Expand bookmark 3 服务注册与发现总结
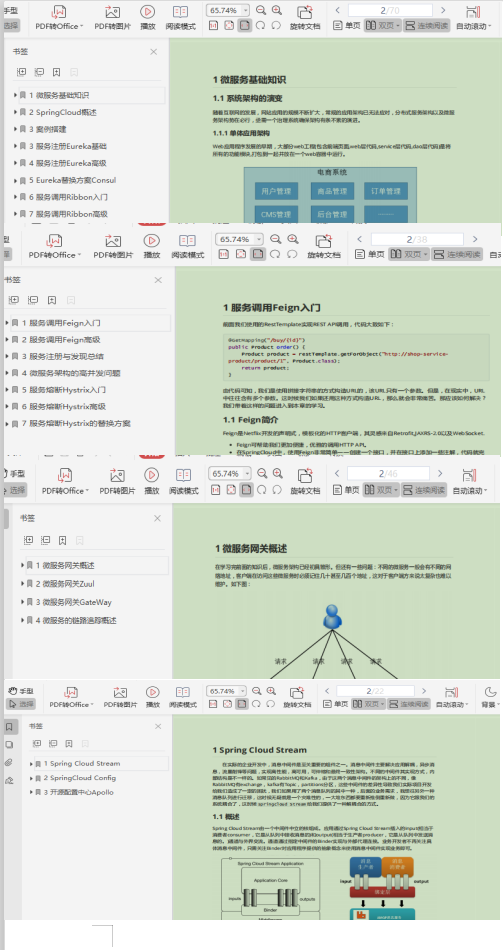The height and width of the screenshot is (950, 503). tap(7, 356)
